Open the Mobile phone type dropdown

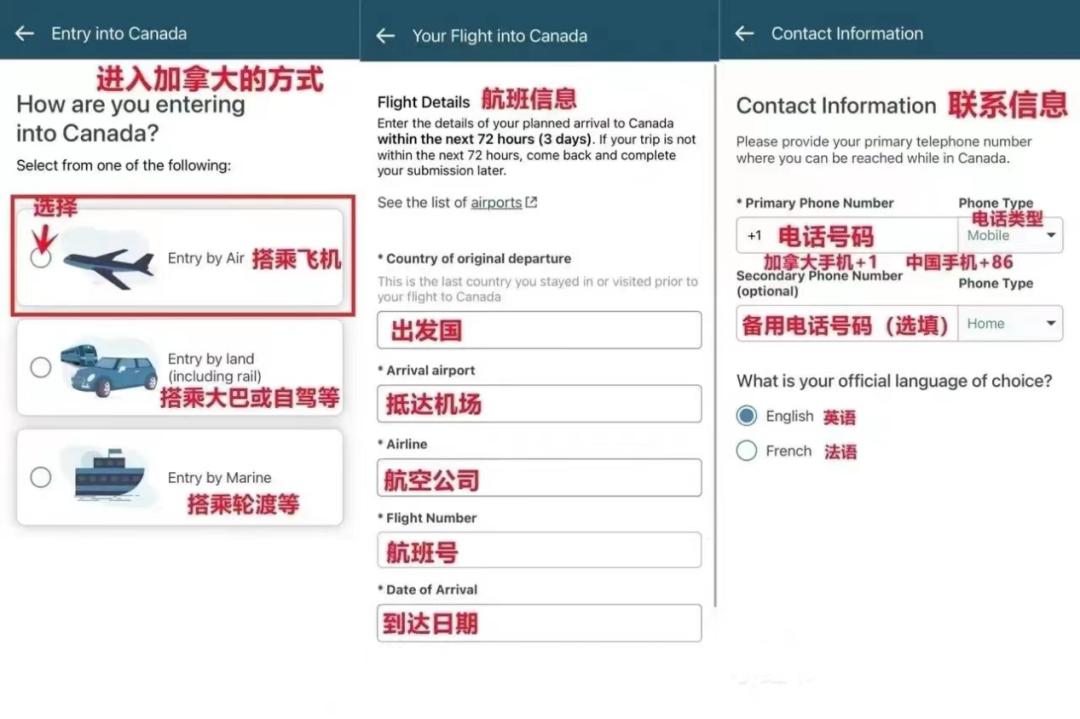click(1010, 235)
